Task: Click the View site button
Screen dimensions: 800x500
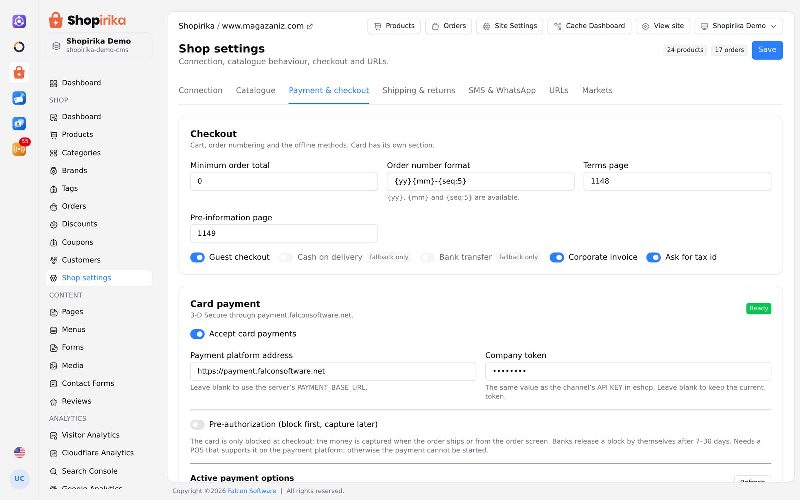Action: 663,26
